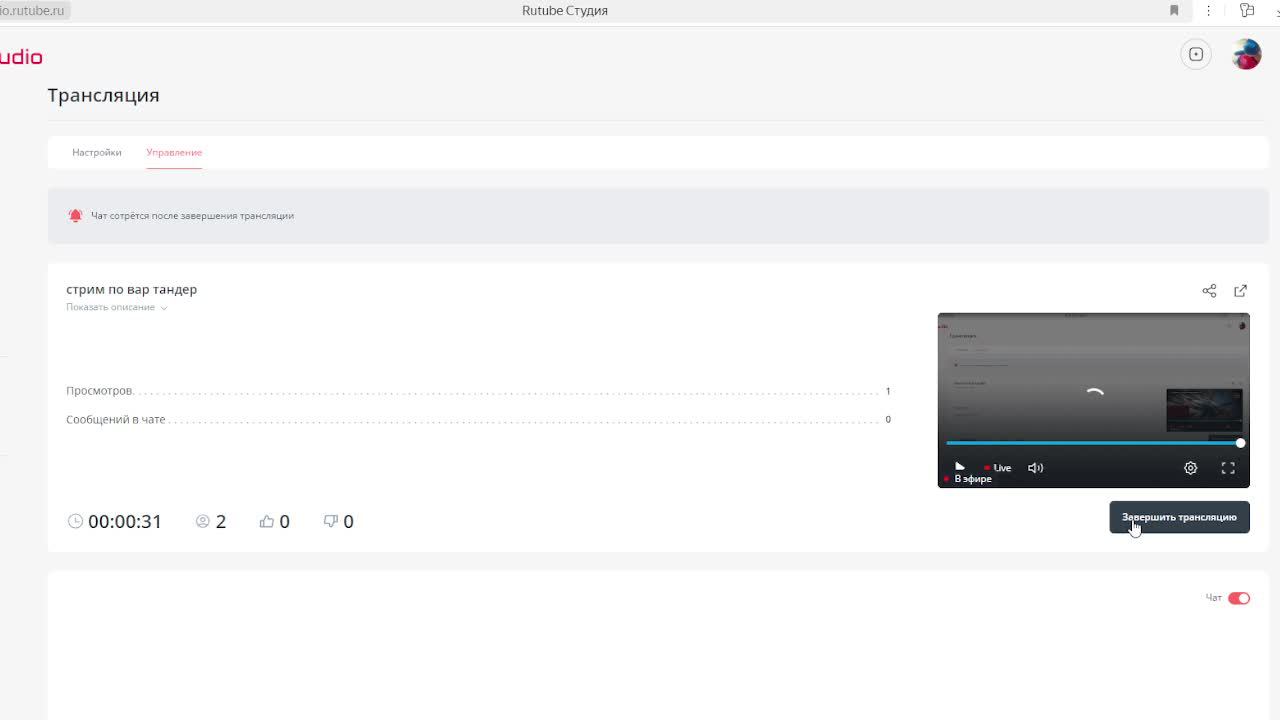Click the clock stream duration icon

click(75, 521)
